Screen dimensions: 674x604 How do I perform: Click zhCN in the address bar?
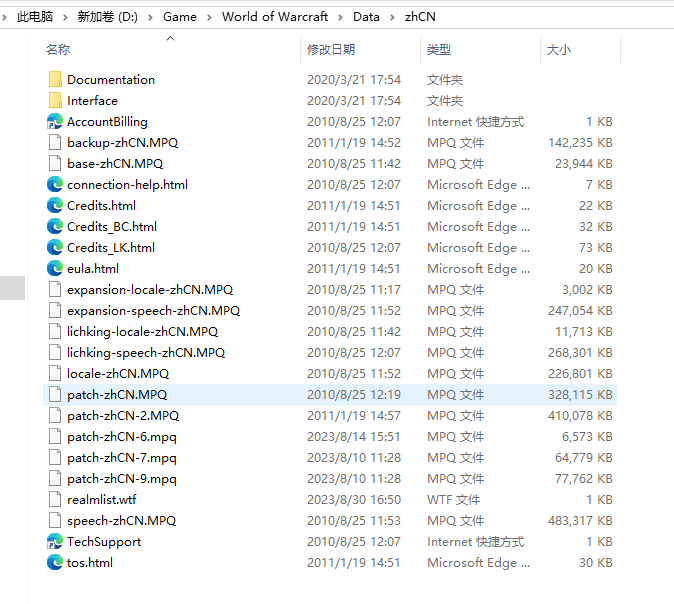pos(420,17)
